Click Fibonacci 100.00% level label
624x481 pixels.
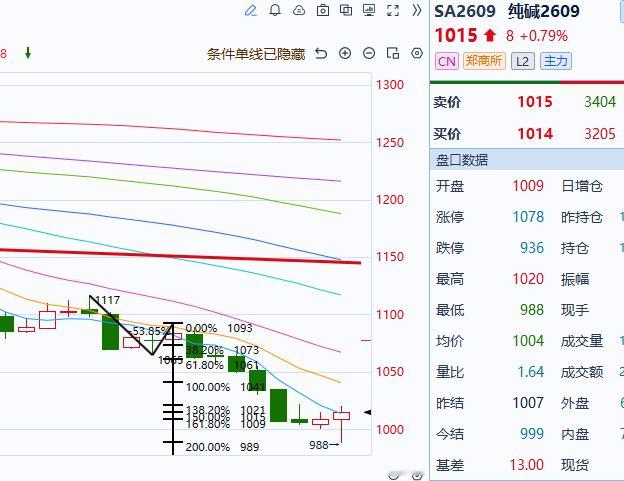(x=208, y=387)
